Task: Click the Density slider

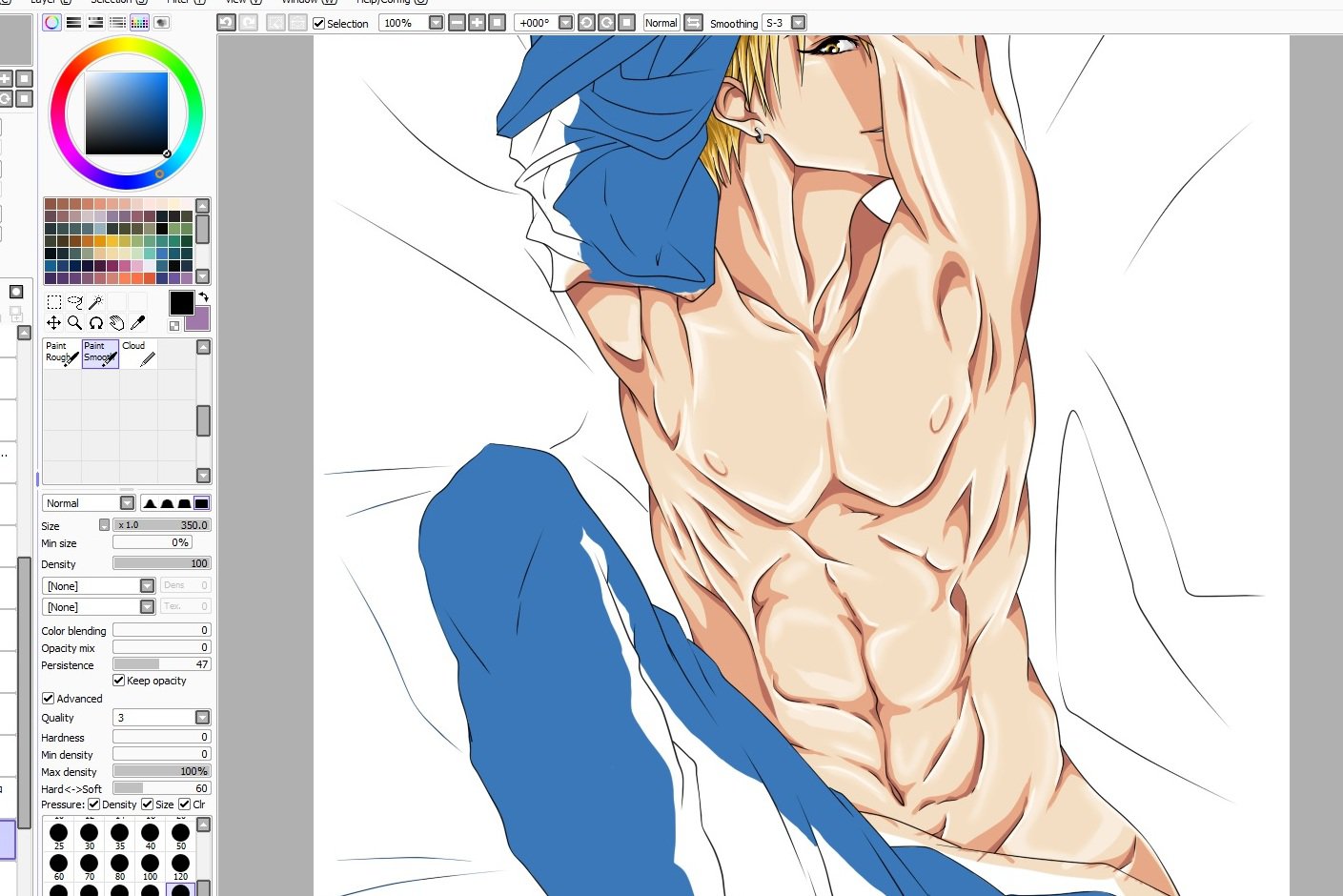Action: 161,563
